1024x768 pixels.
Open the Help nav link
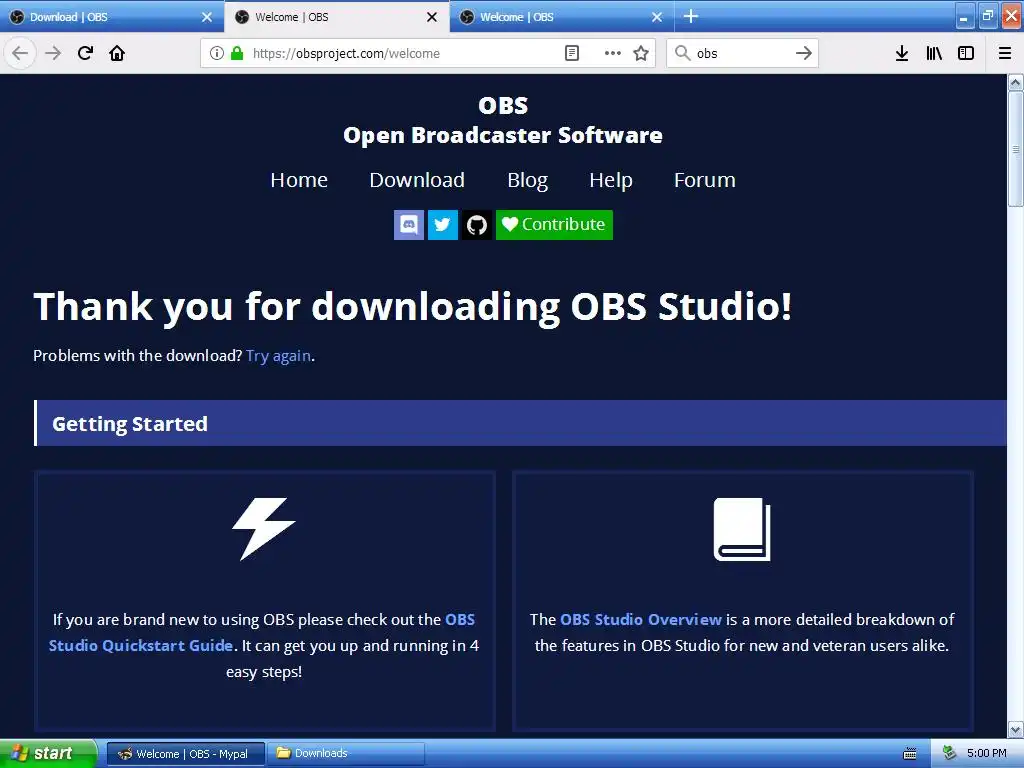point(611,180)
